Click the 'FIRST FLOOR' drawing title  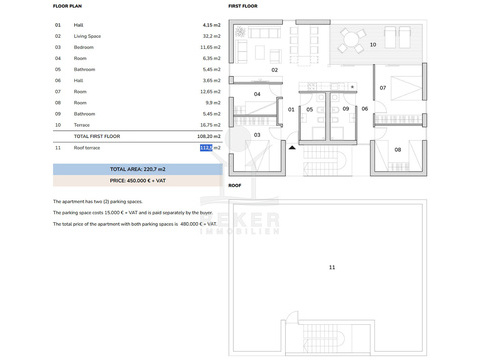coord(243,6)
